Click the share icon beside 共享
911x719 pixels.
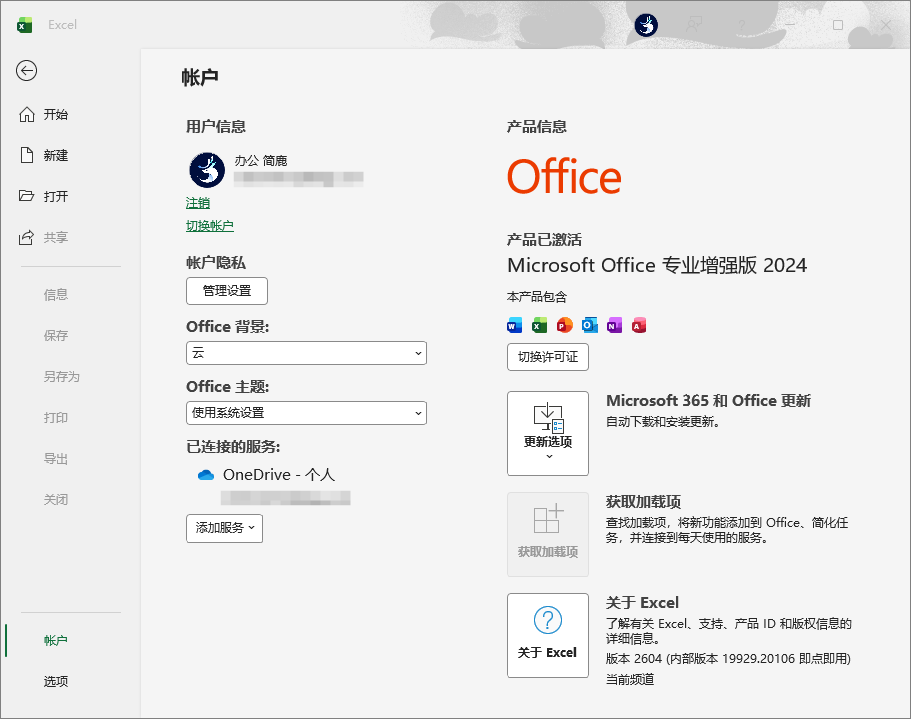(26, 237)
